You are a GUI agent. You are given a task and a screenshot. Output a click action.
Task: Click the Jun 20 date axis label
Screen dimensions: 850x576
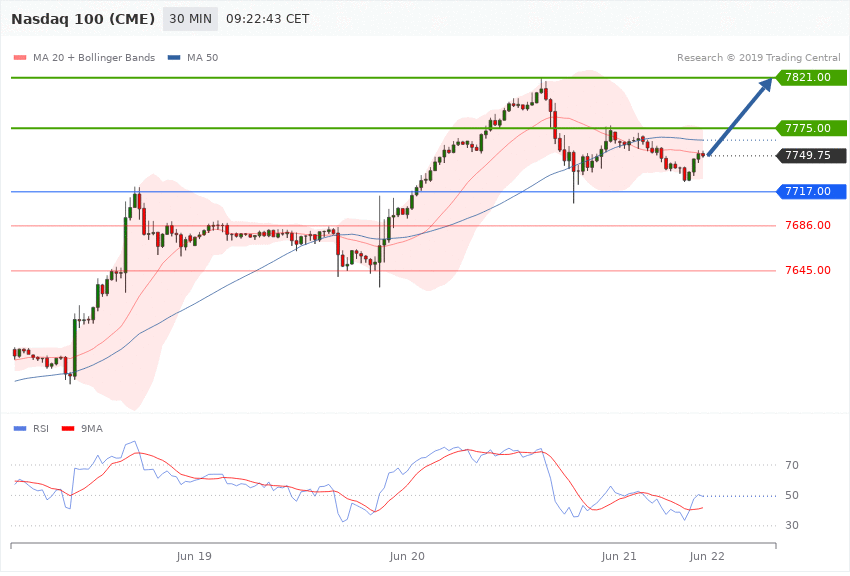pyautogui.click(x=407, y=556)
